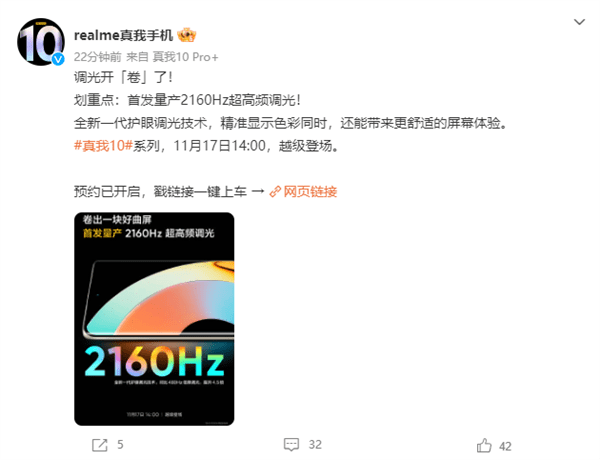Click the repost share icon
Image resolution: width=600 pixels, height=460 pixels.
[x=100, y=445]
